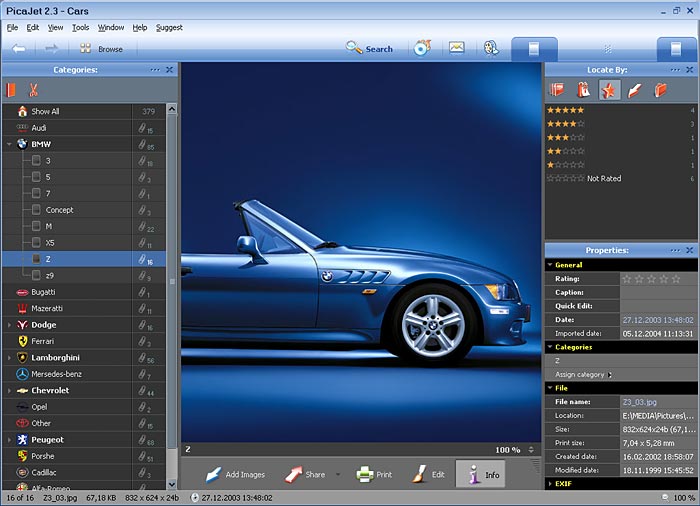Filter by the Not Rated row
The width and height of the screenshot is (700, 506).
pyautogui.click(x=604, y=178)
